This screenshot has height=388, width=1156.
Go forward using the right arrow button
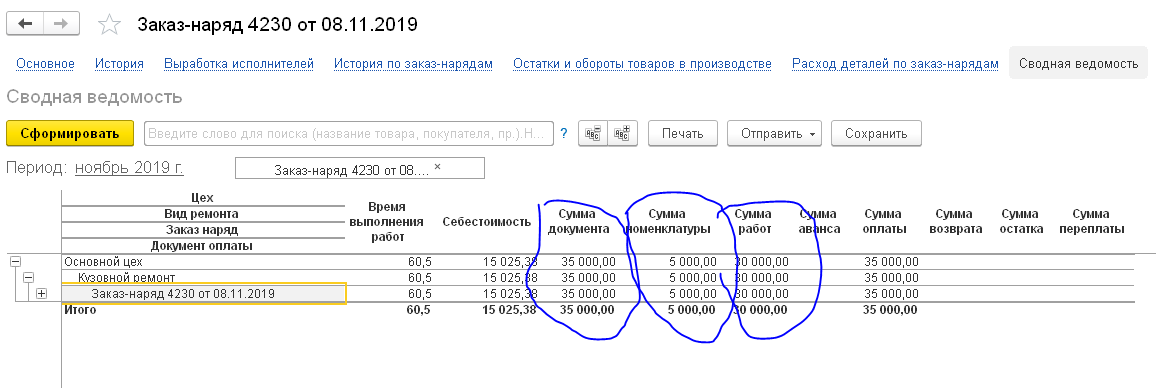coord(61,24)
